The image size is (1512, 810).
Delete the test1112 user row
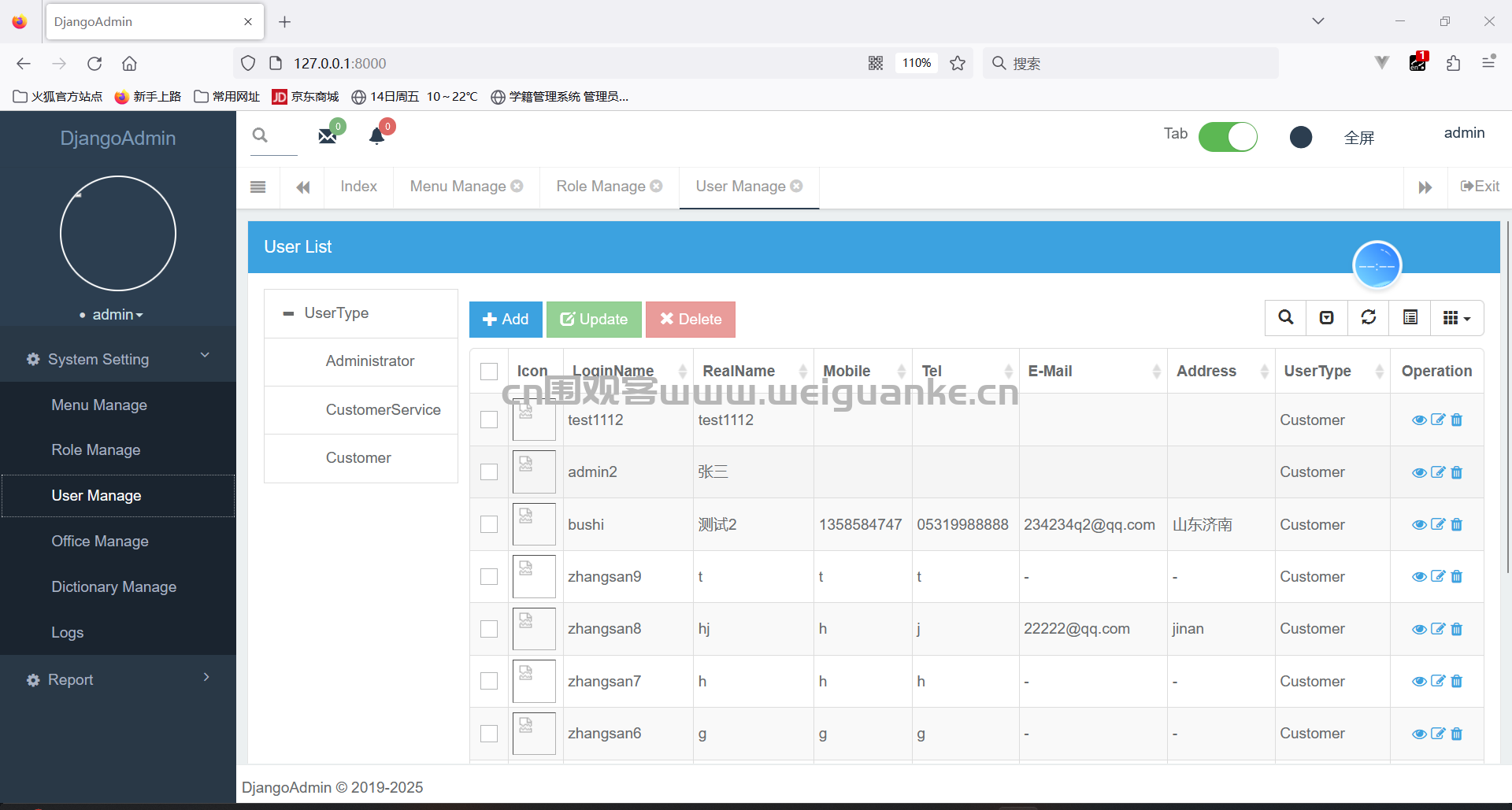point(1457,420)
